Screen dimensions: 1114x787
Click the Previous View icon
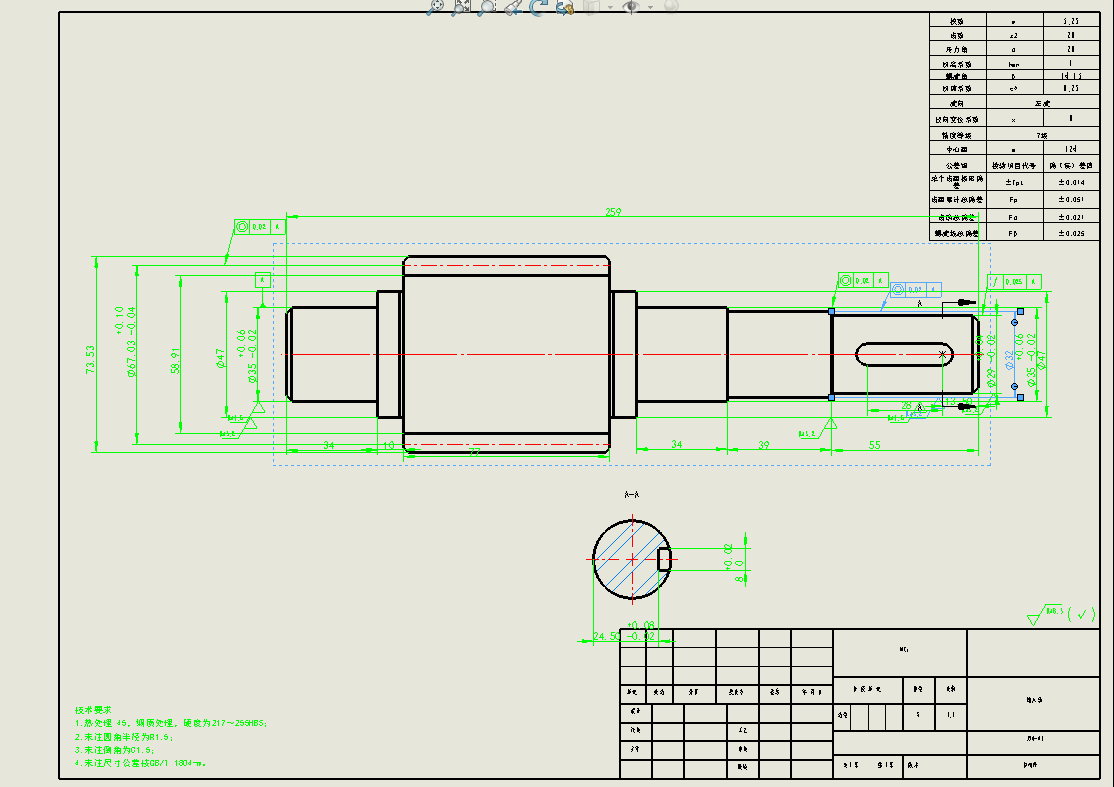point(512,7)
